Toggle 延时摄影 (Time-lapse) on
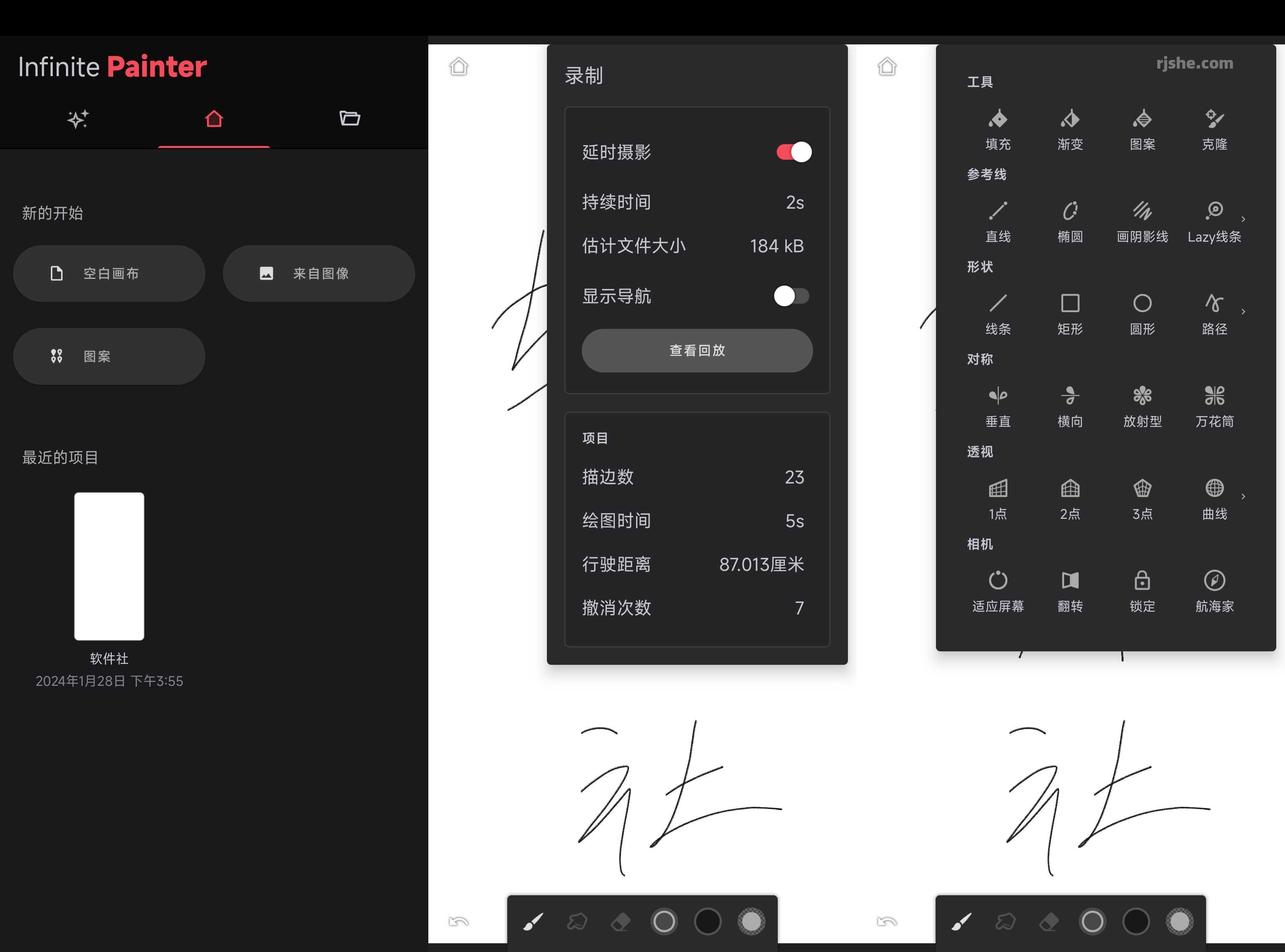The width and height of the screenshot is (1285, 952). pyautogui.click(x=795, y=152)
